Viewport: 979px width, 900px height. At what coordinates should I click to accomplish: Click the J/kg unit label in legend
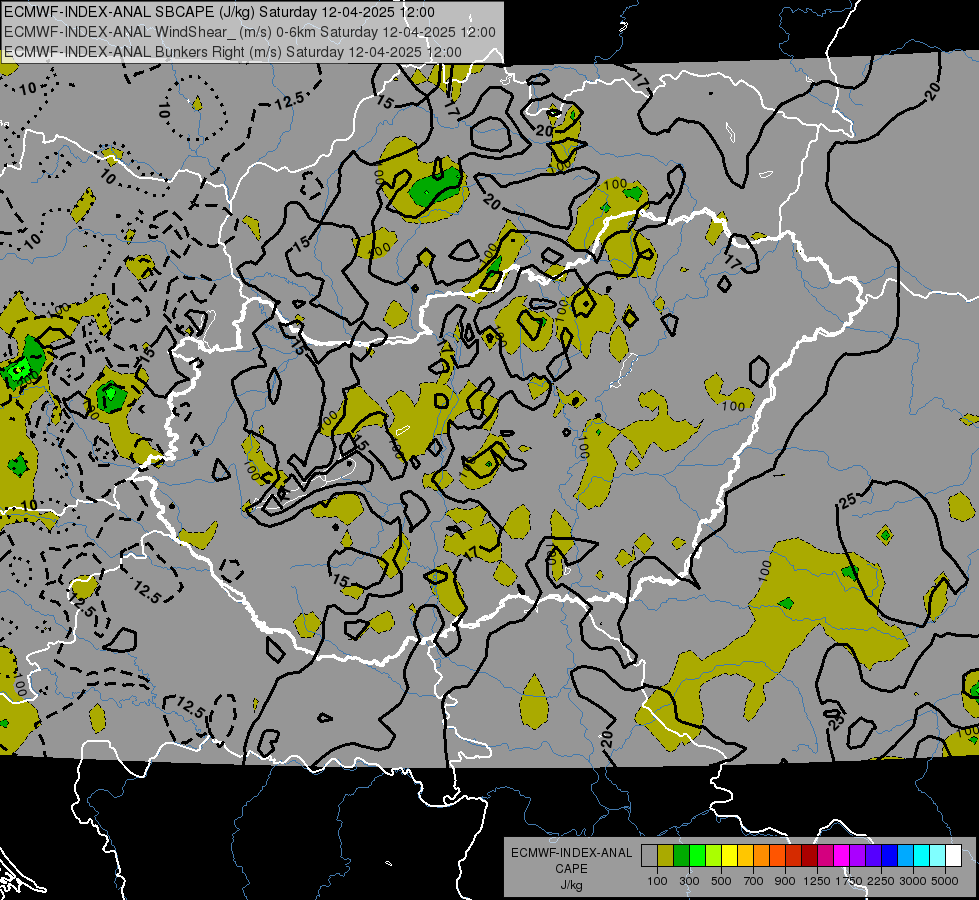point(571,885)
